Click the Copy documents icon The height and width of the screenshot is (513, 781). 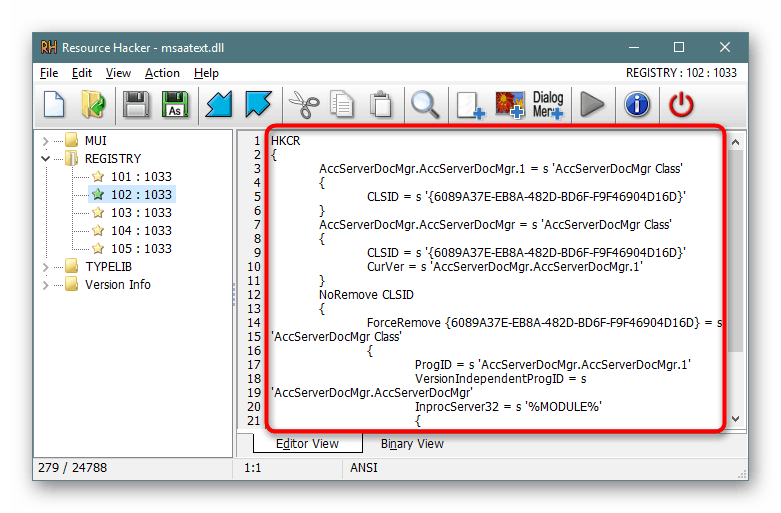pyautogui.click(x=342, y=105)
